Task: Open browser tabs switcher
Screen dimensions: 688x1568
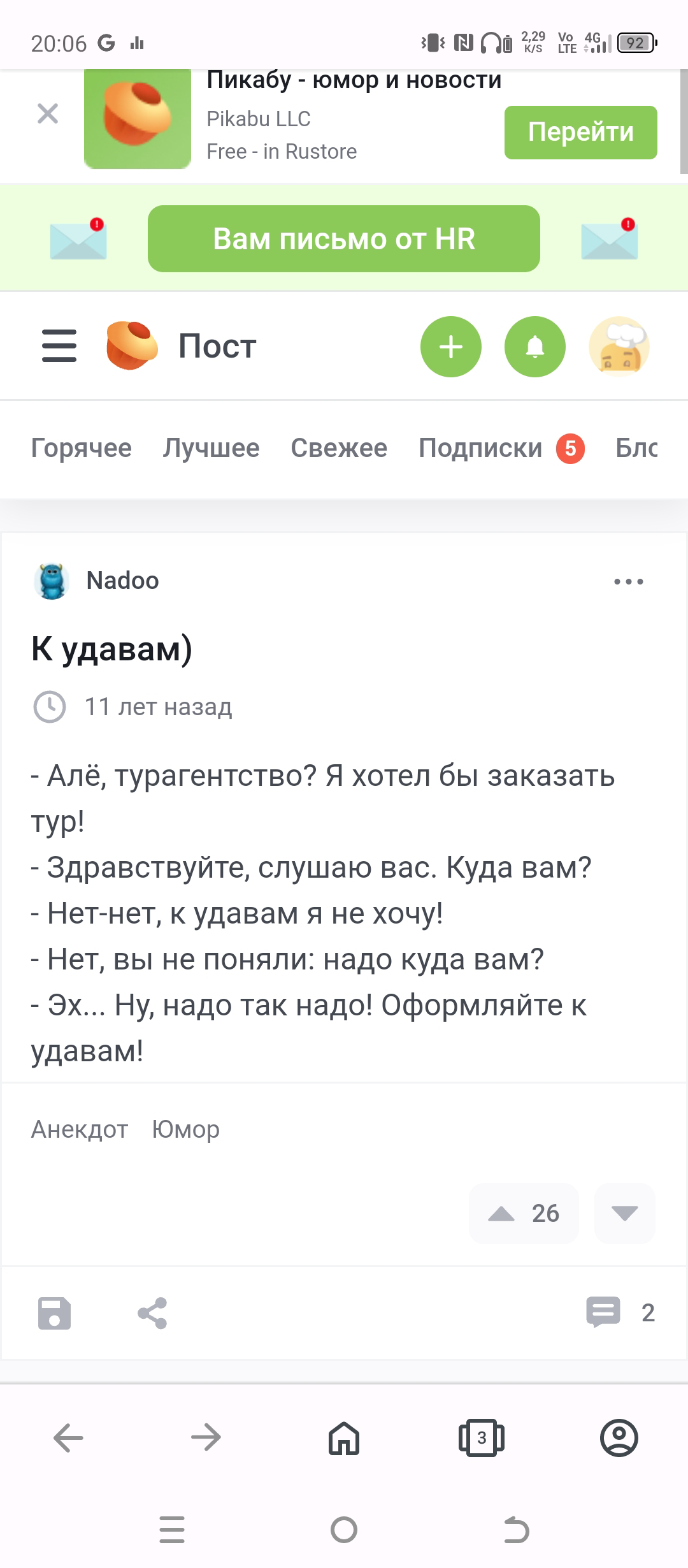Action: click(481, 1438)
